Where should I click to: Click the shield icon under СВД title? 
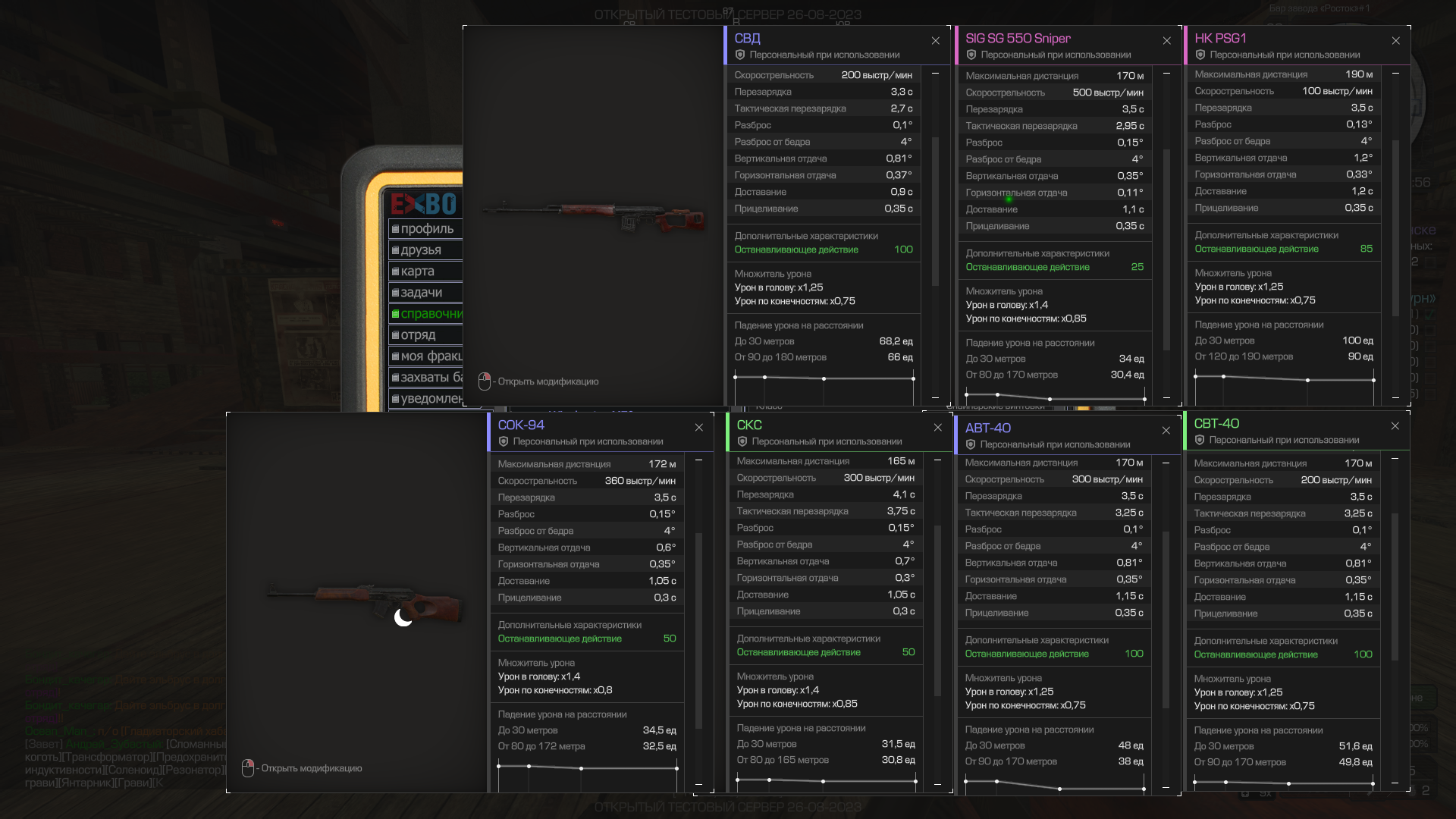(740, 55)
